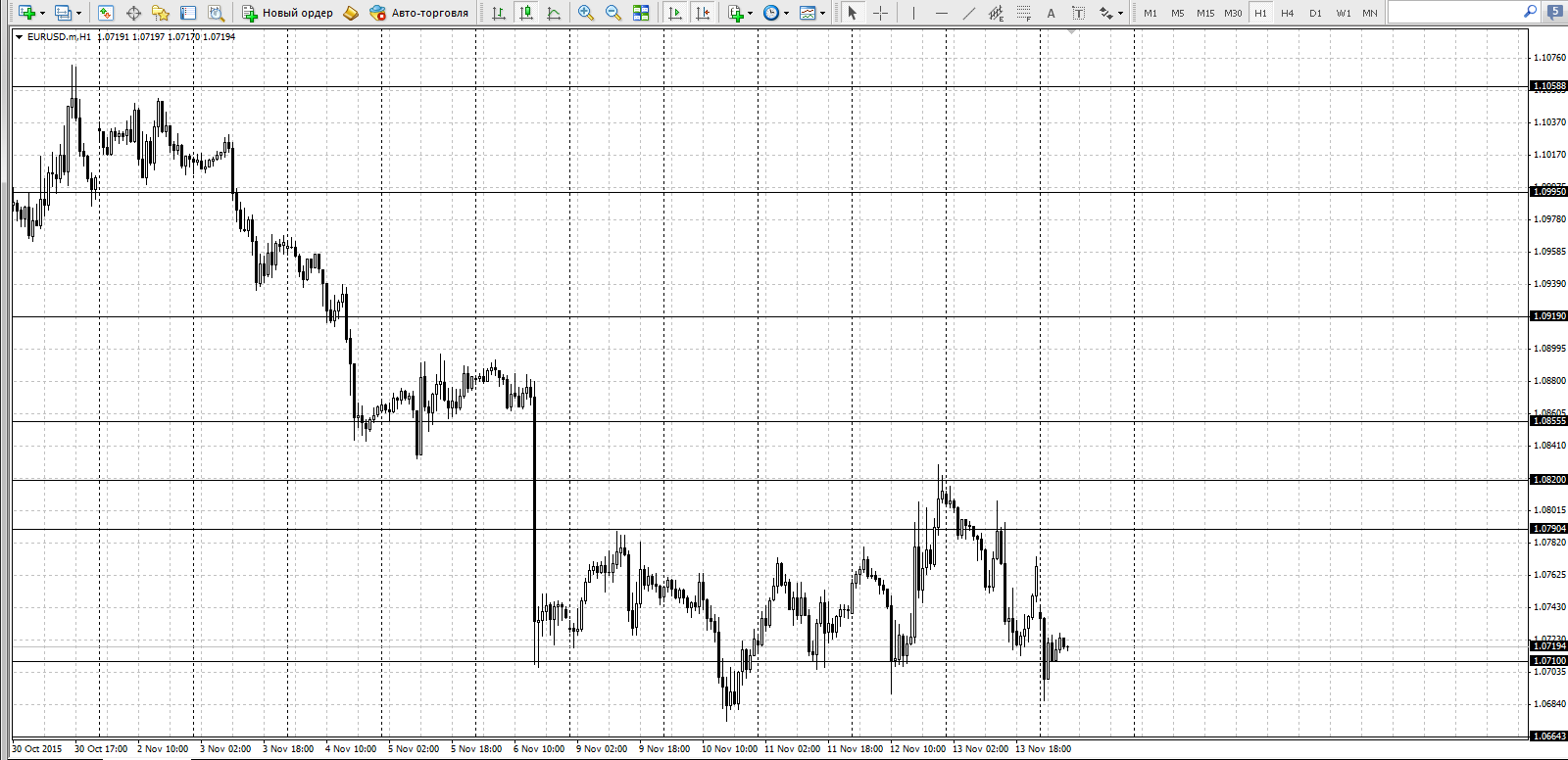The height and width of the screenshot is (760, 1568).
Task: Click the 1.10588 horizontal line price label
Action: click(x=1549, y=86)
